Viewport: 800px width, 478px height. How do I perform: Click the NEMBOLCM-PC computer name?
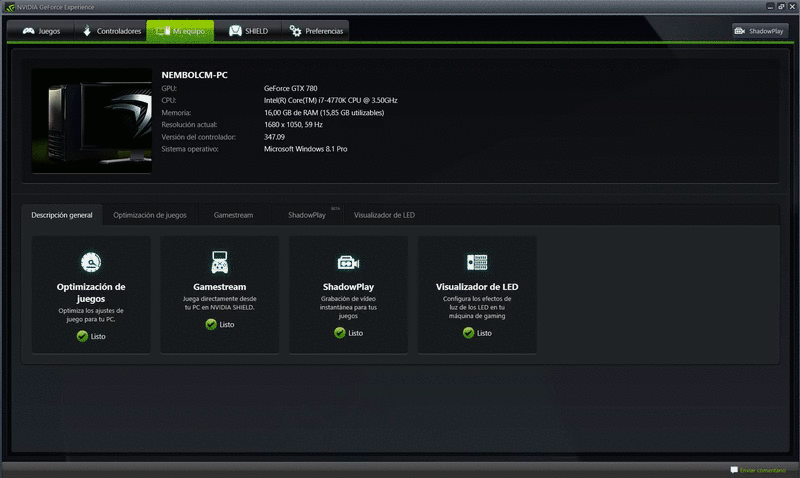coord(194,75)
